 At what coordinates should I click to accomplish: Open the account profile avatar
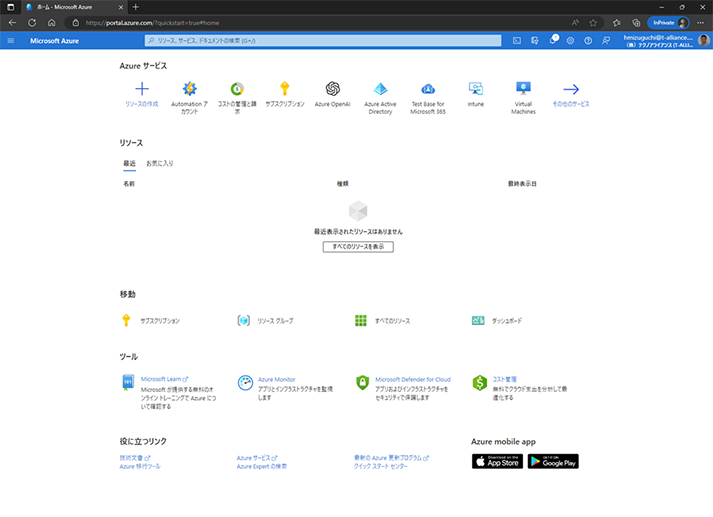(703, 41)
